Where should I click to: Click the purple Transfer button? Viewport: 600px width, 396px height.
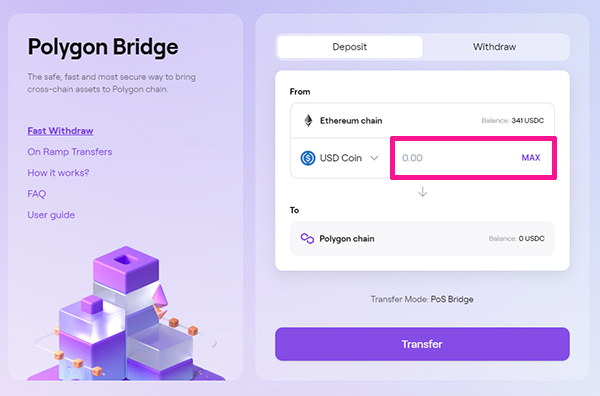pyautogui.click(x=422, y=344)
